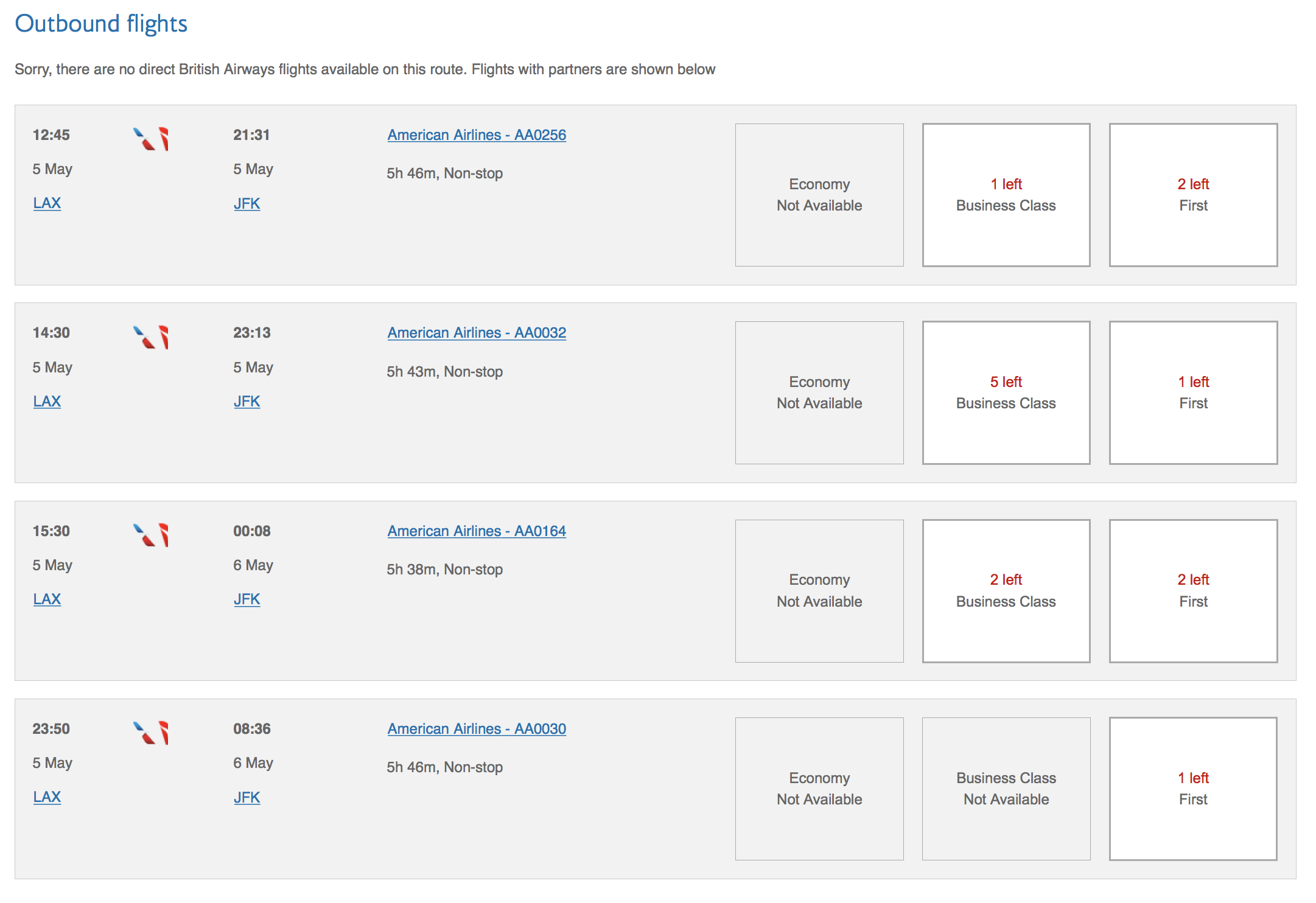Click Economy Not Available box for AA0256
The width and height of the screenshot is (1316, 903).
pos(819,195)
